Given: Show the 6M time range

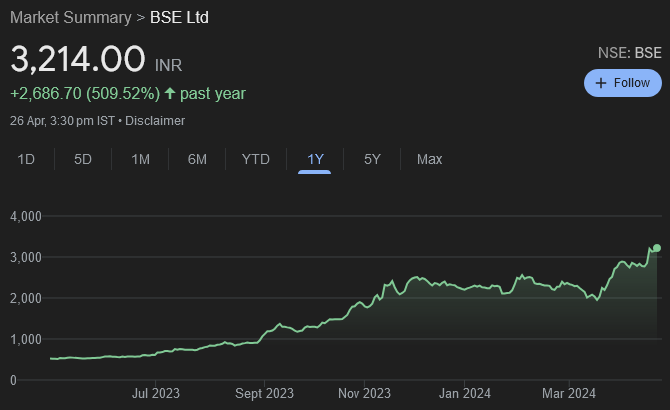Looking at the screenshot, I should coord(197,159).
